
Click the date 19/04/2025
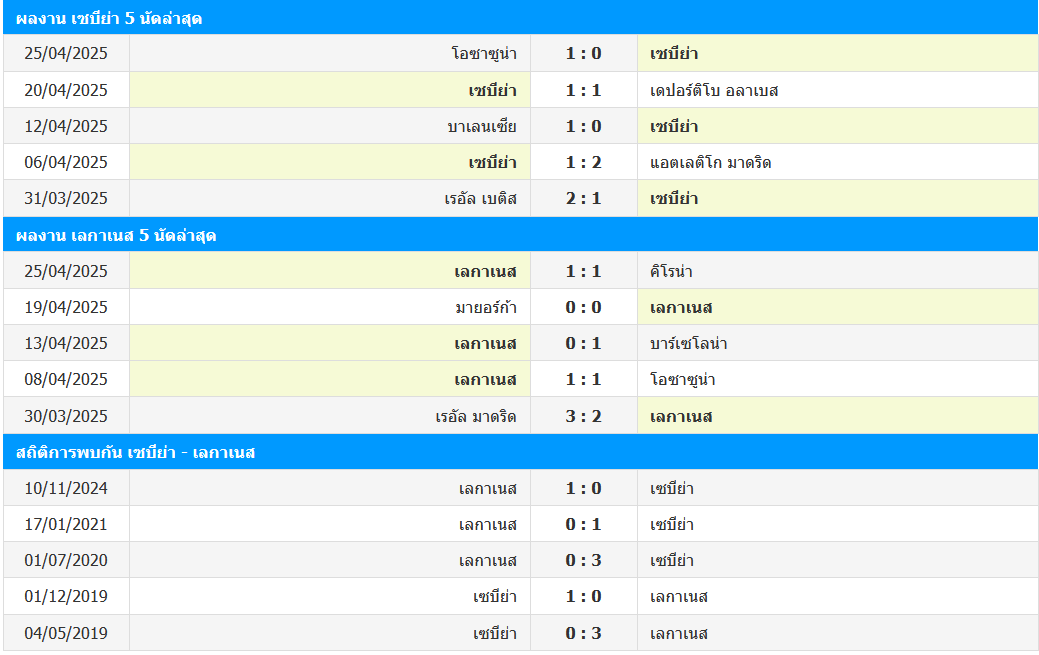(66, 308)
